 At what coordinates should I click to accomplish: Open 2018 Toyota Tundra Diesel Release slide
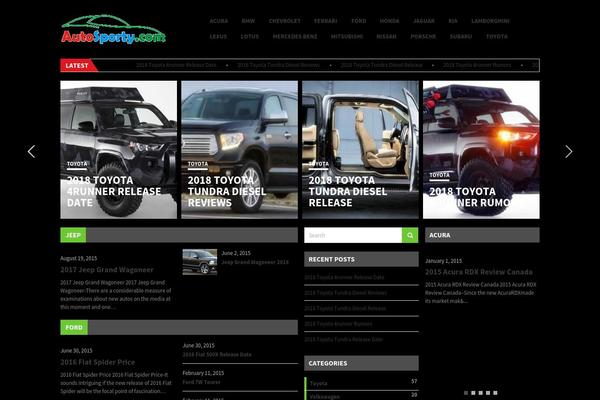tap(360, 150)
